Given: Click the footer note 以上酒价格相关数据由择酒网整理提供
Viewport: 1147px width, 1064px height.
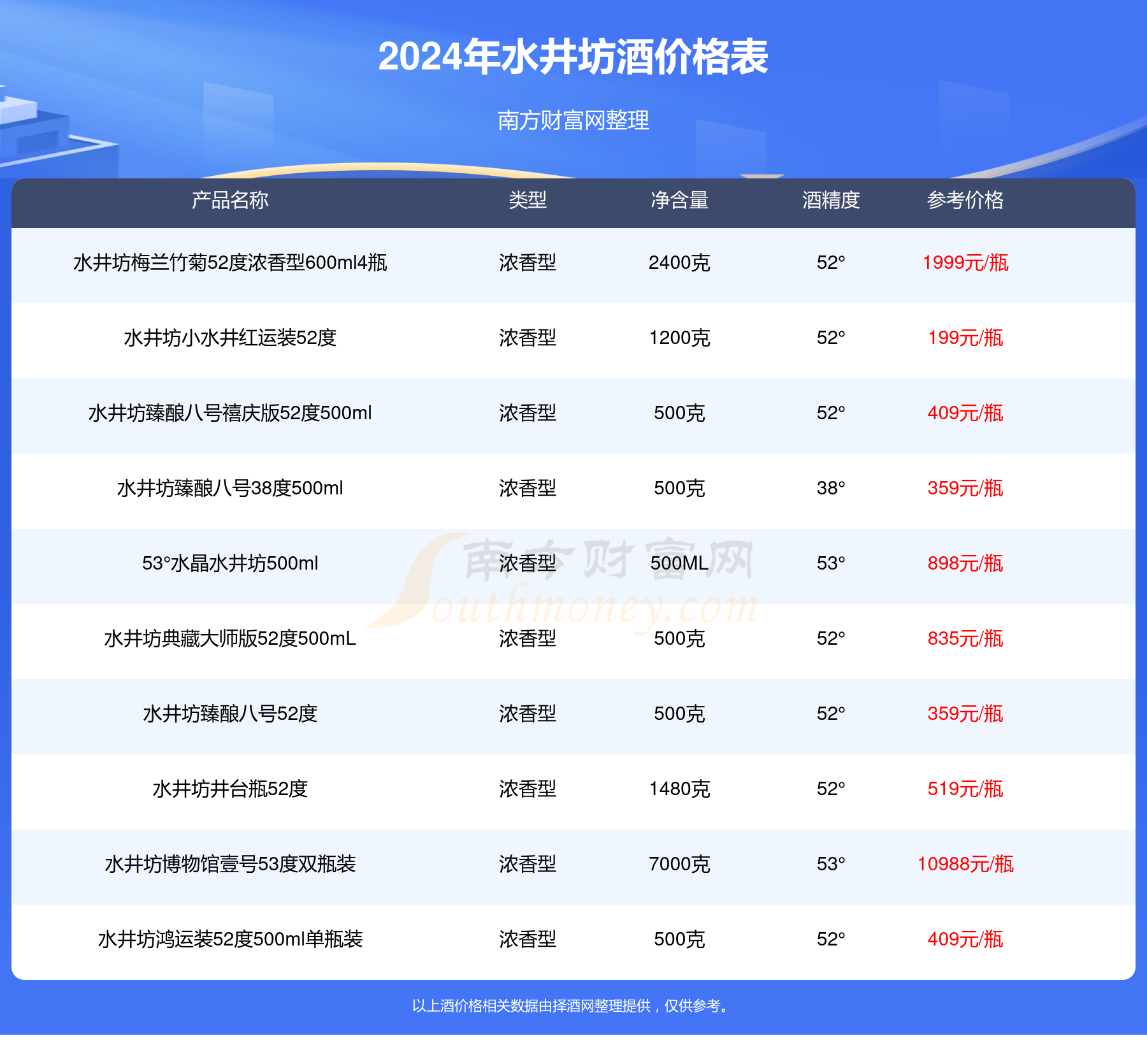Looking at the screenshot, I should (x=531, y=1006).
